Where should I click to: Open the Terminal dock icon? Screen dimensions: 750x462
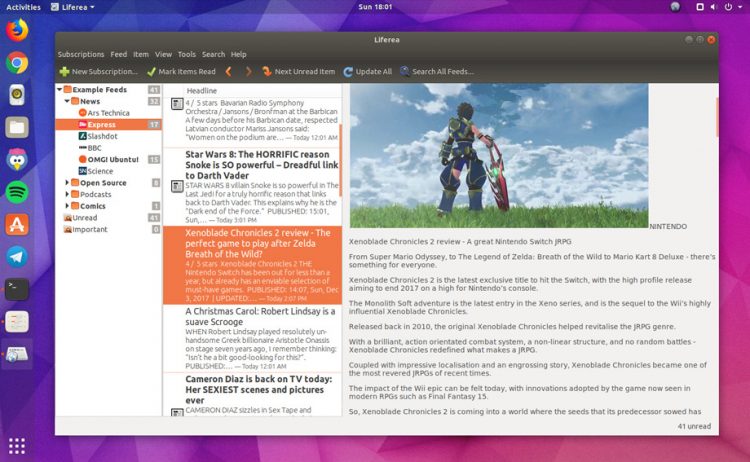17,289
